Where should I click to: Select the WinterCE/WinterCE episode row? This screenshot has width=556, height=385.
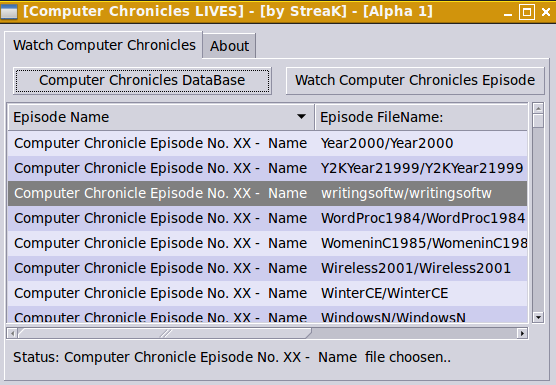click(267, 293)
